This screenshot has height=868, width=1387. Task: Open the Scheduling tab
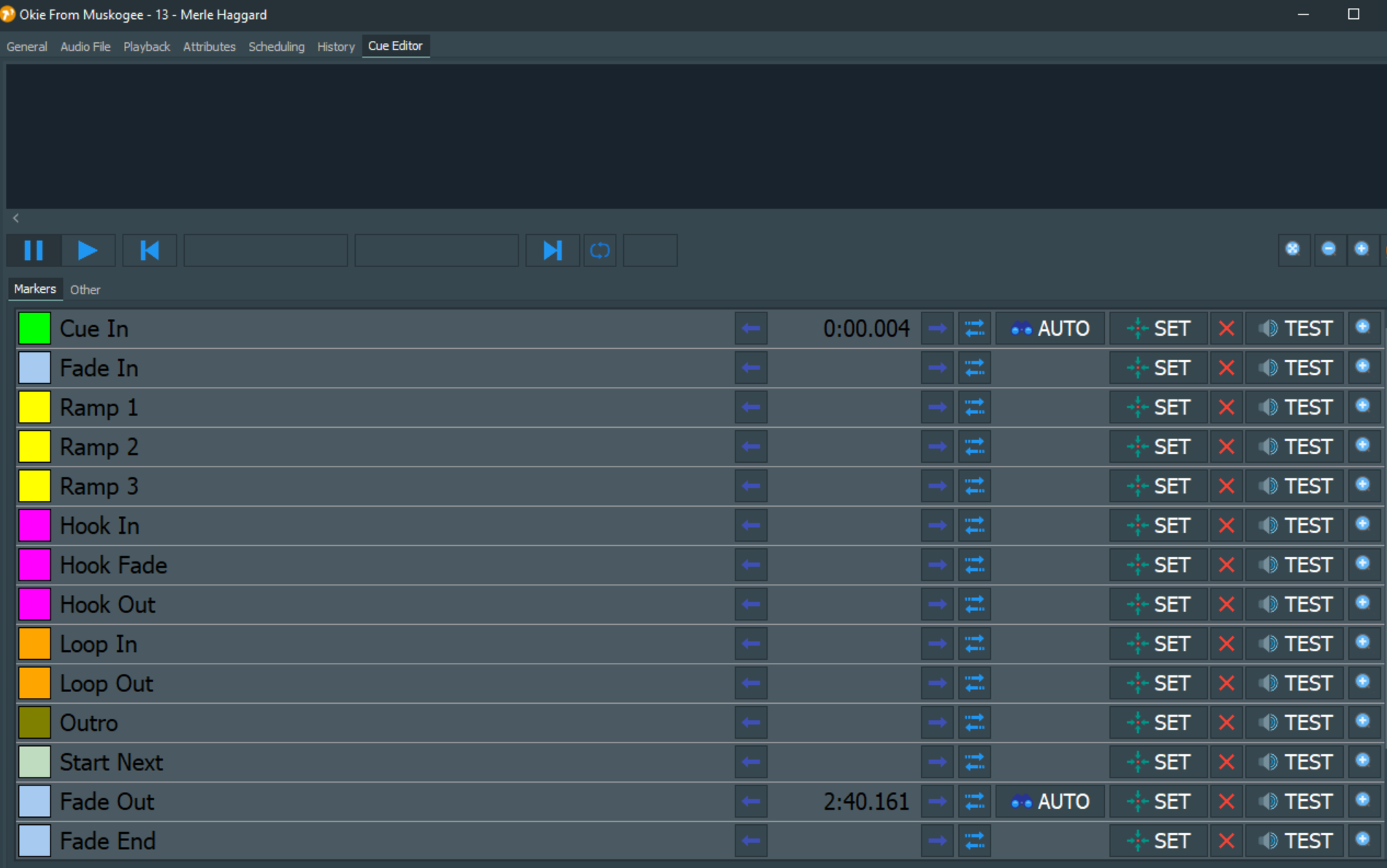276,47
